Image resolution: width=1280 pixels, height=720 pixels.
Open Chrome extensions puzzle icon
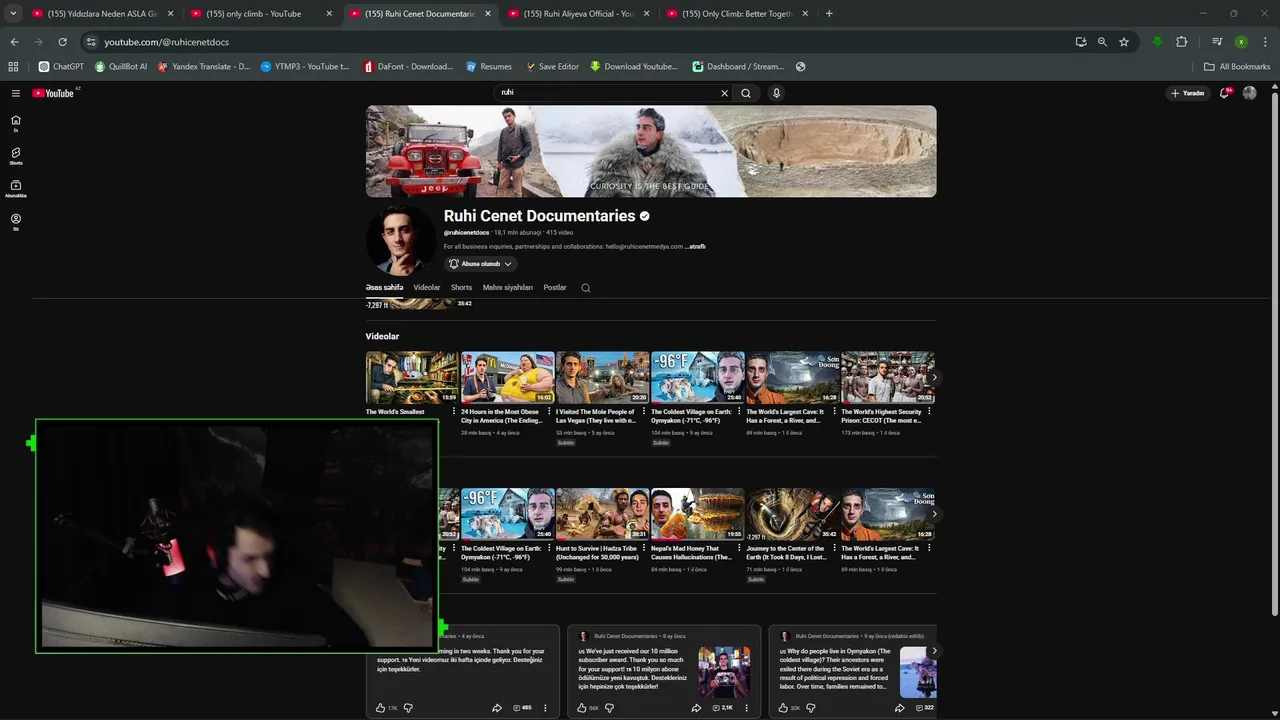pyautogui.click(x=1181, y=42)
